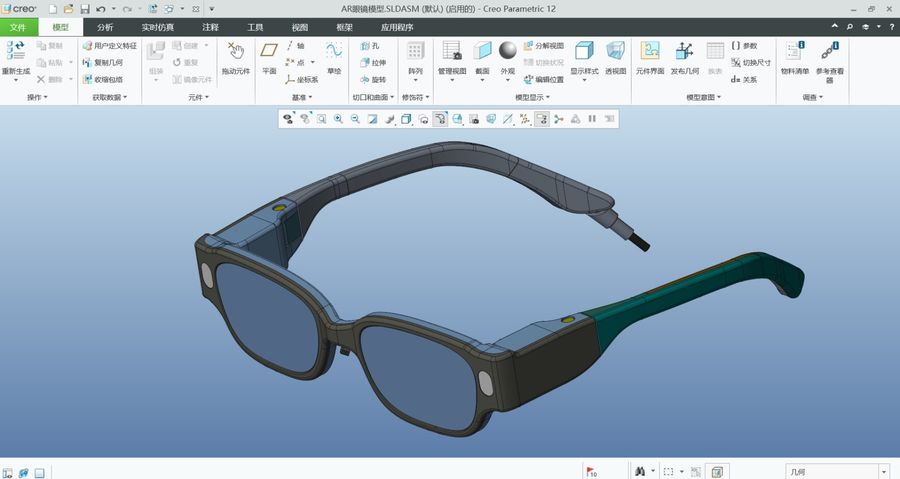Click the 用户定义特征 button
Image resolution: width=900 pixels, height=479 pixels.
click(110, 45)
